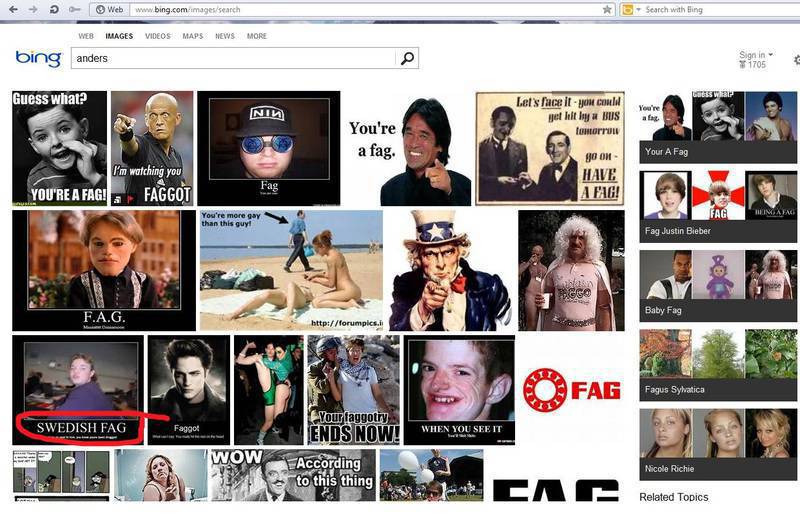The height and width of the screenshot is (531, 800).
Task: Click the search box containing 'anders'
Action: (x=233, y=58)
